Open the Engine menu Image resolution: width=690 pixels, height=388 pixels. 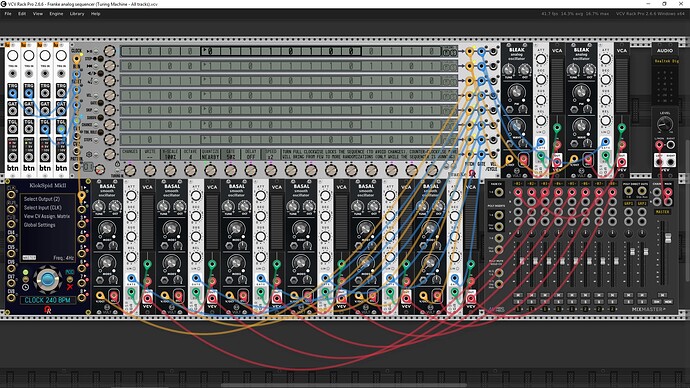click(56, 14)
